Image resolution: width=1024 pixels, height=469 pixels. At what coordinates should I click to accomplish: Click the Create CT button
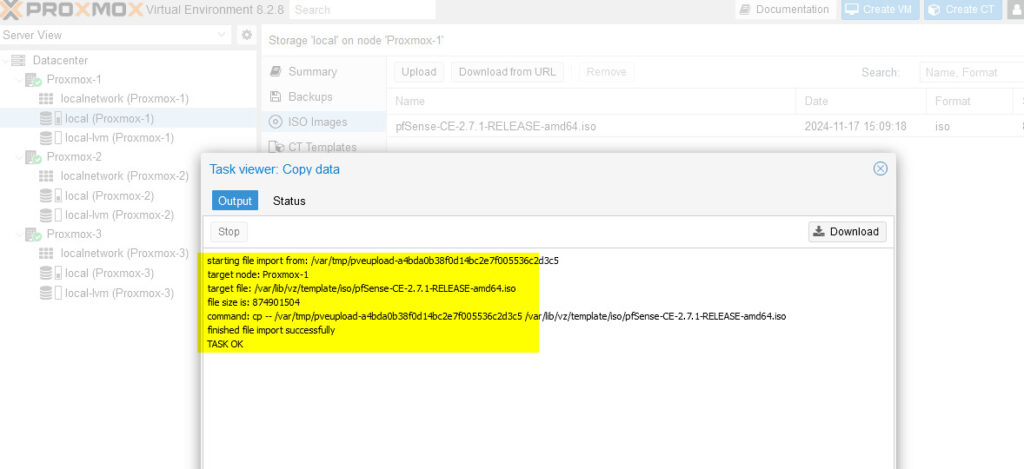coord(963,9)
